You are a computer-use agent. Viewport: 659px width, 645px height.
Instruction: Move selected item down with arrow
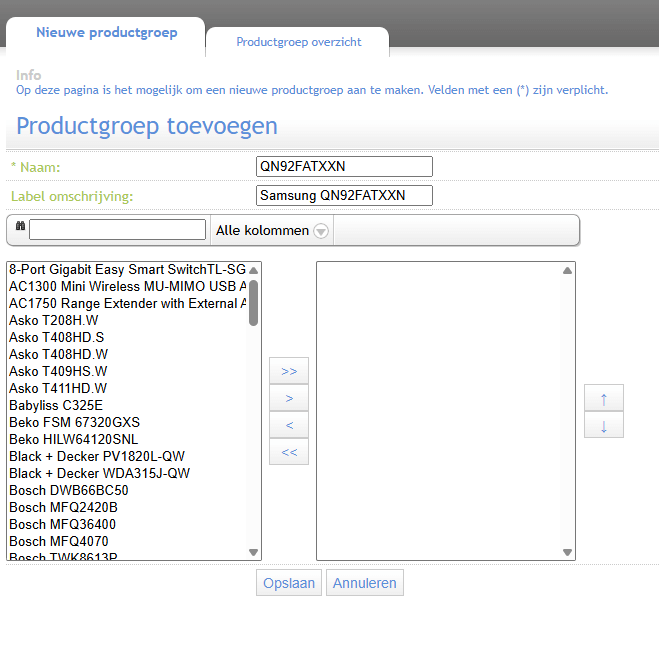pyautogui.click(x=604, y=425)
